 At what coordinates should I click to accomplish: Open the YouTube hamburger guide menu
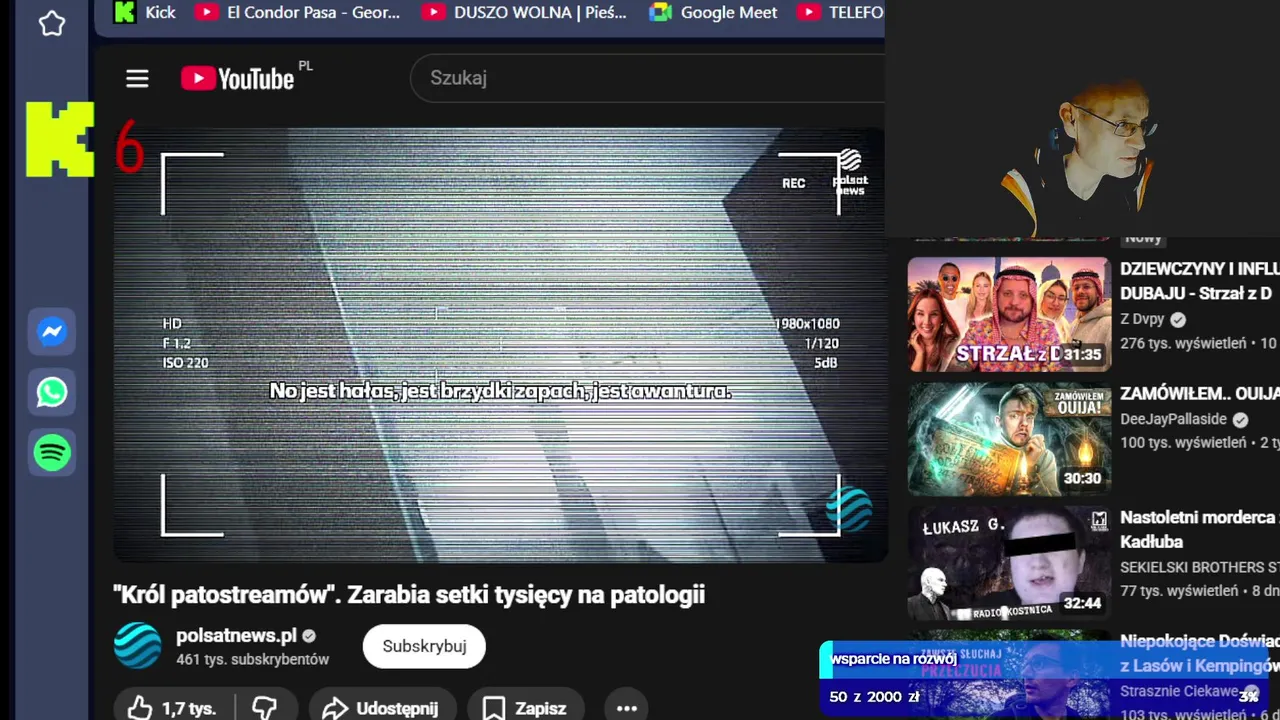point(137,78)
